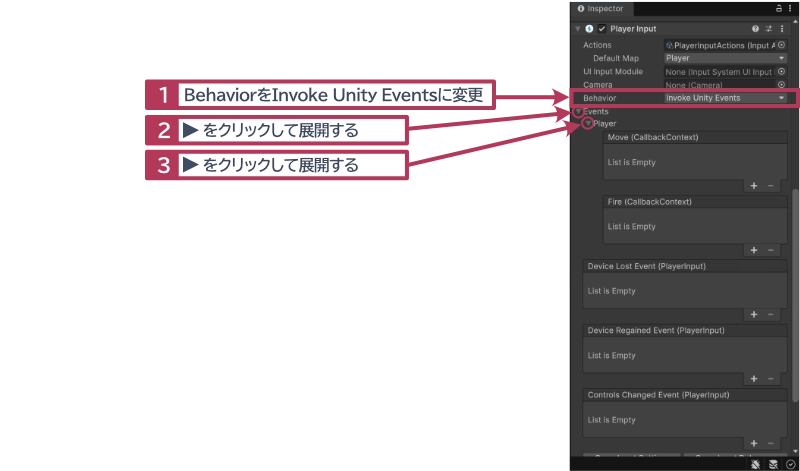Image resolution: width=800 pixels, height=471 pixels.
Task: Add entry to Device Lost Event list
Action: pos(753,315)
